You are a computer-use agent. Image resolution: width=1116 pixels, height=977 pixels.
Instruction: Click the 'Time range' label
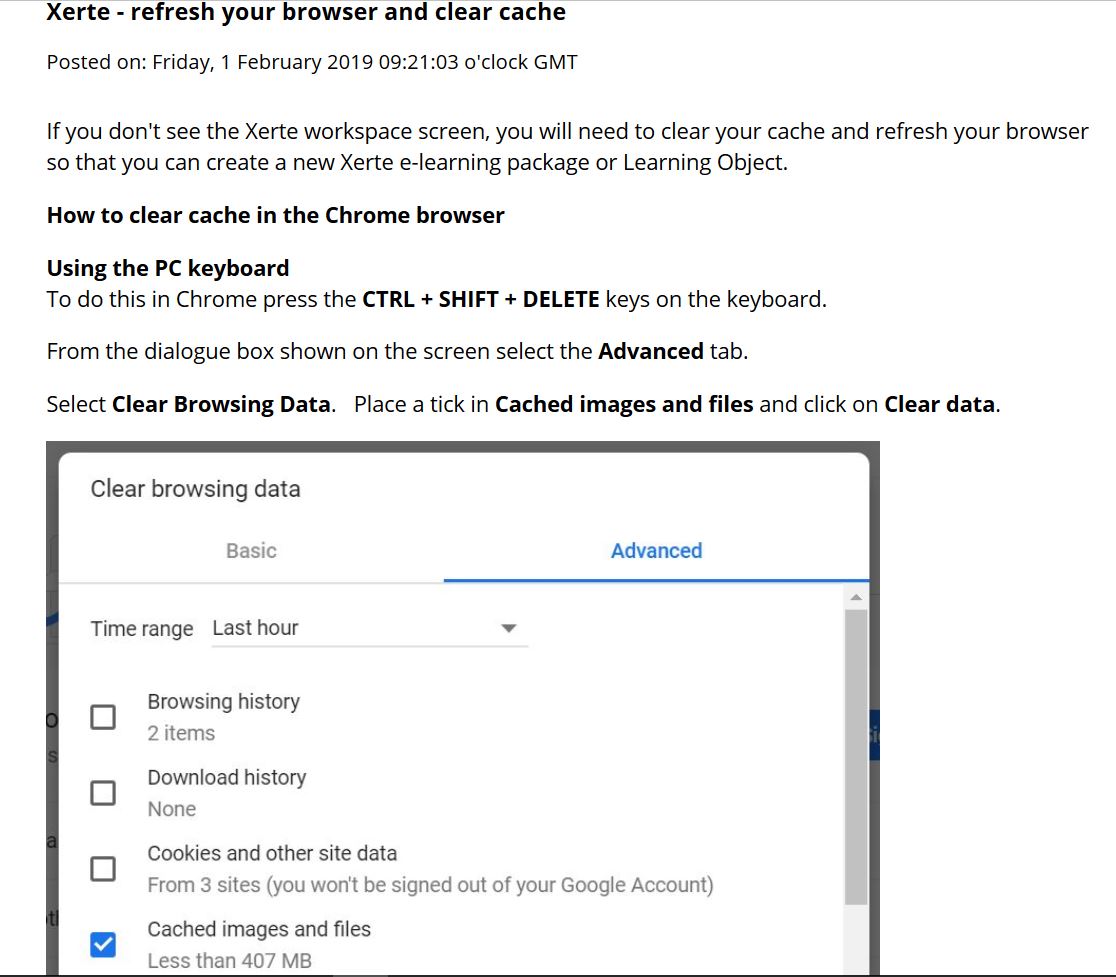(x=142, y=629)
